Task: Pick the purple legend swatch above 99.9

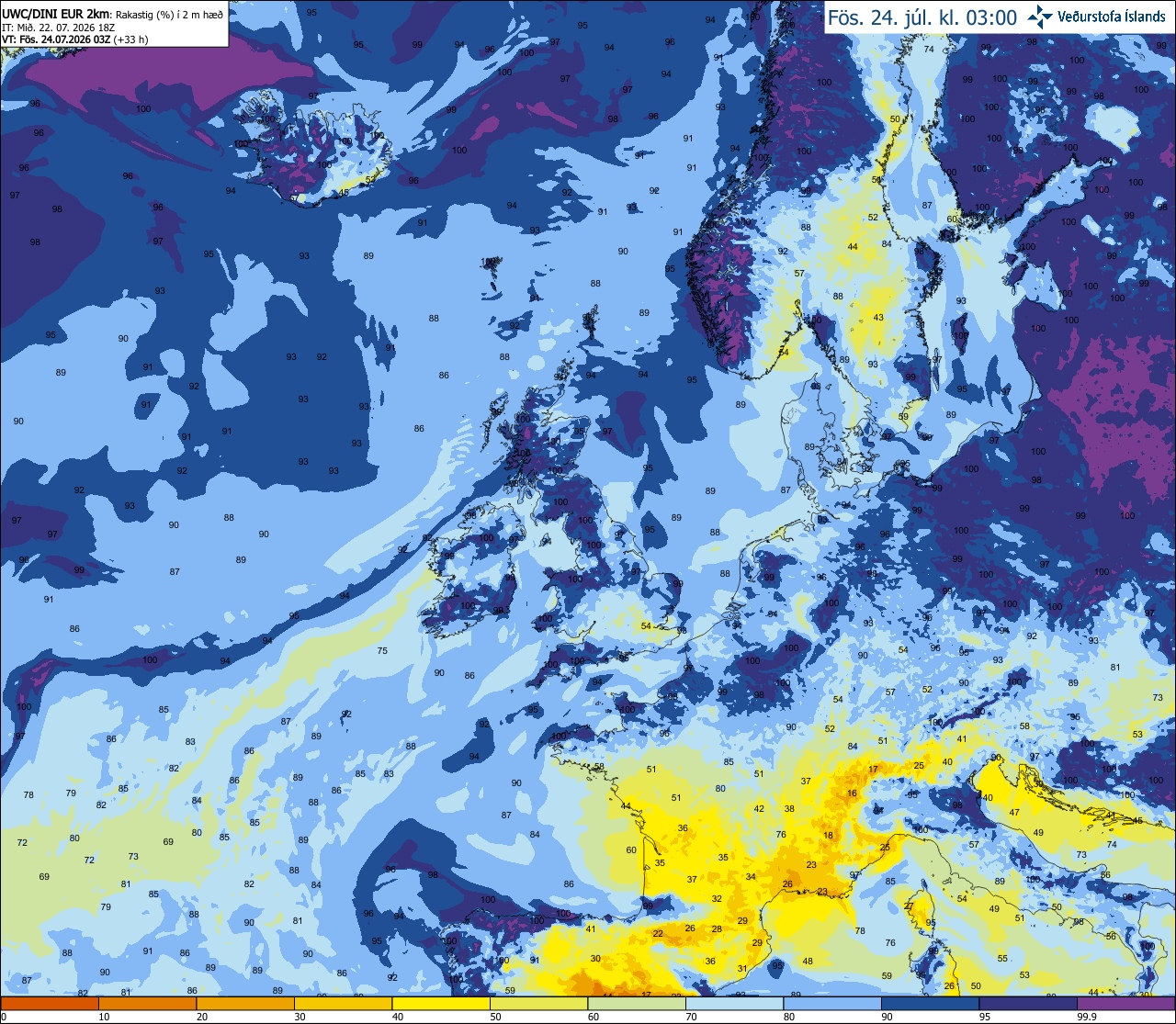Action: click(x=1126, y=1003)
